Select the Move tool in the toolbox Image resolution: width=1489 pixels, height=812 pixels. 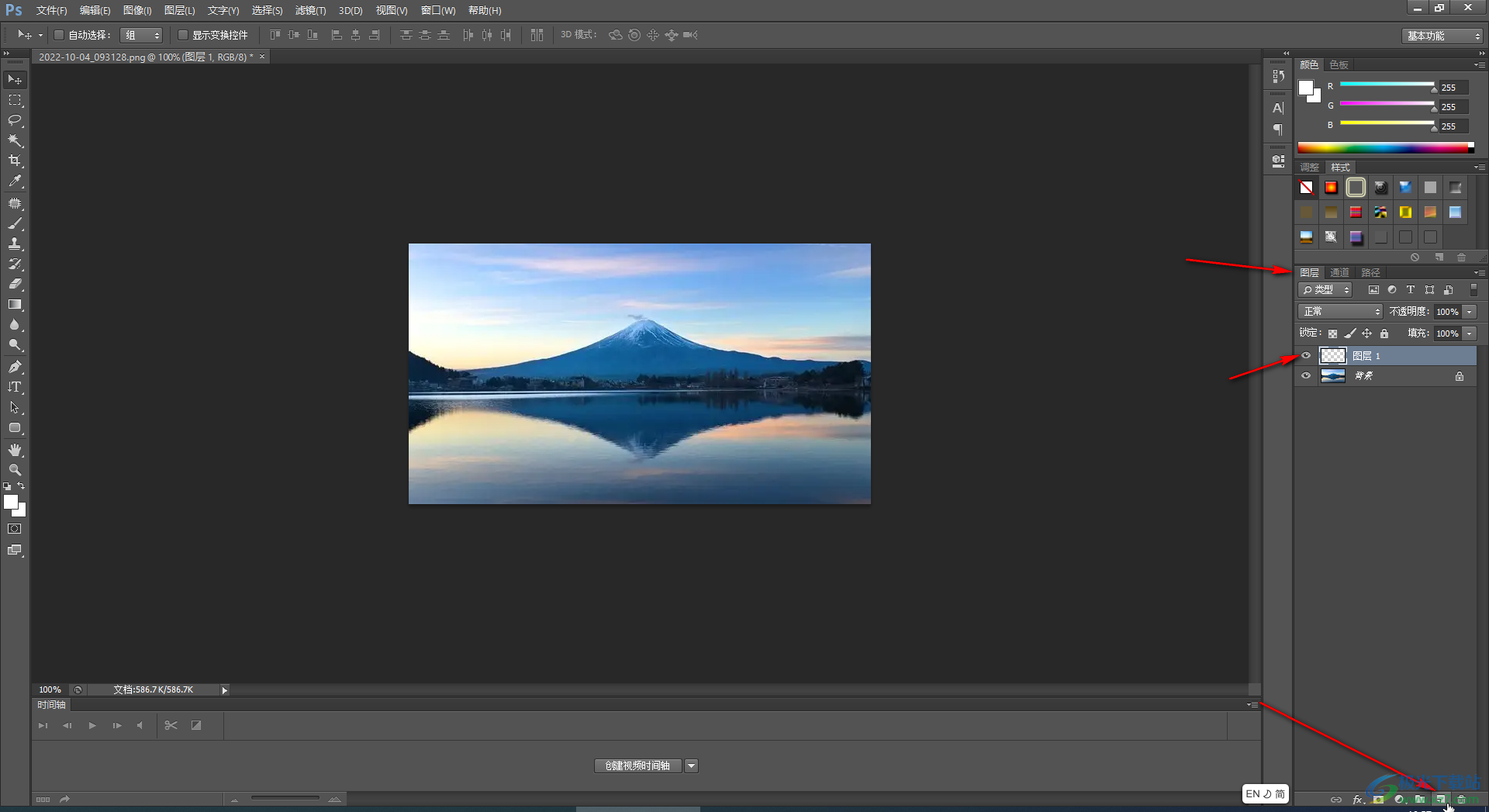pos(15,80)
